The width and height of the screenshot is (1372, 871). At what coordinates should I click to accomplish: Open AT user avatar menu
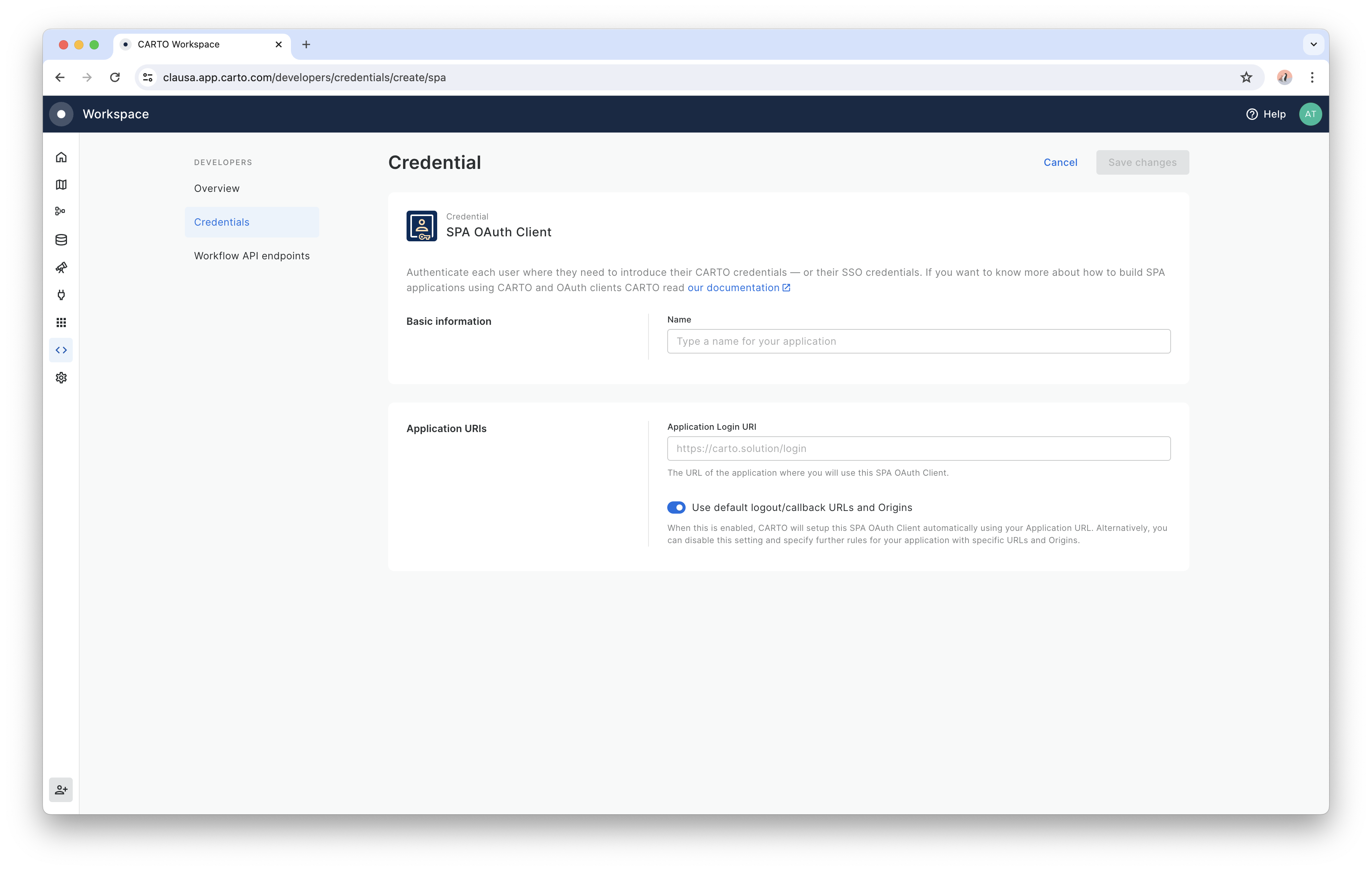pyautogui.click(x=1310, y=114)
